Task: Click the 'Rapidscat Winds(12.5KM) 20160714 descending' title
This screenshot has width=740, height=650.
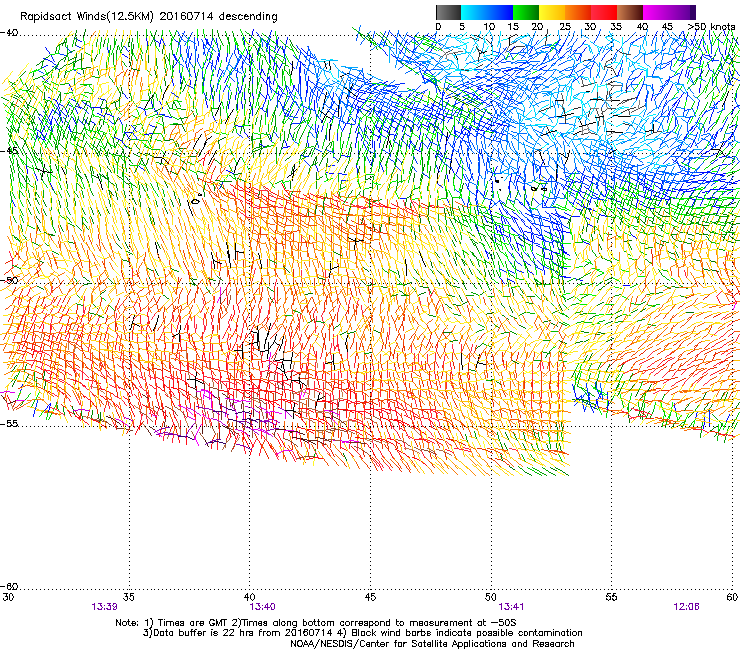Action: [149, 17]
